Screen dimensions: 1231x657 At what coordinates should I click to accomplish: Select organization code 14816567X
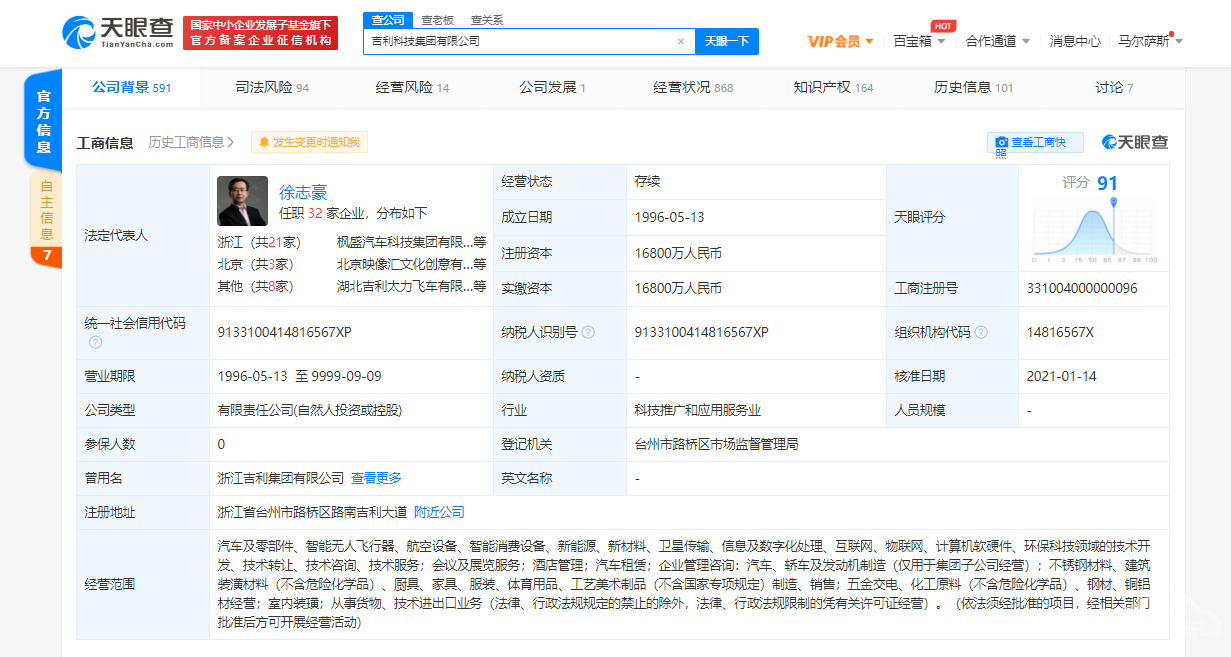point(1060,332)
